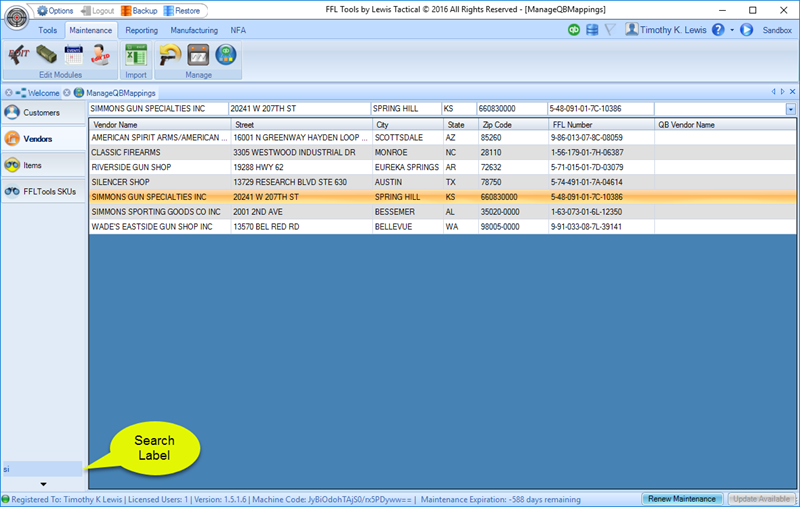800x507 pixels.
Task: Select Items in the navigation pane
Action: point(43,165)
